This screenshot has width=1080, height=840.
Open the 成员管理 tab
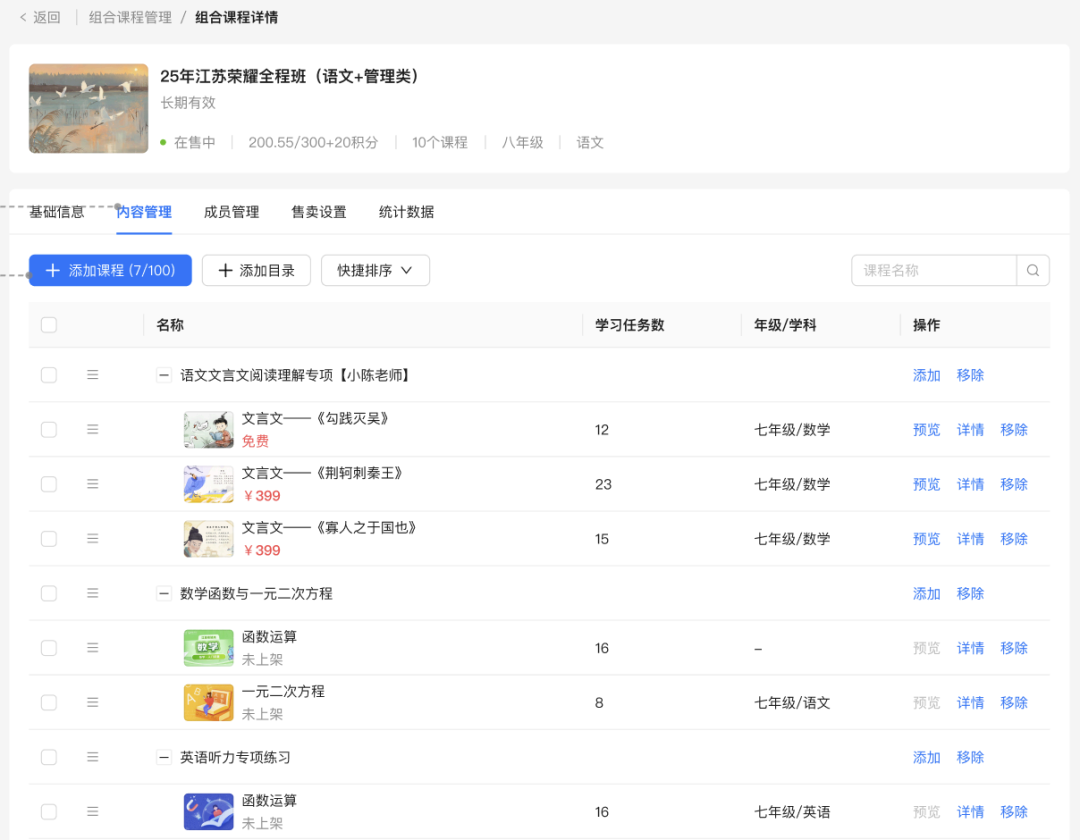(x=231, y=212)
